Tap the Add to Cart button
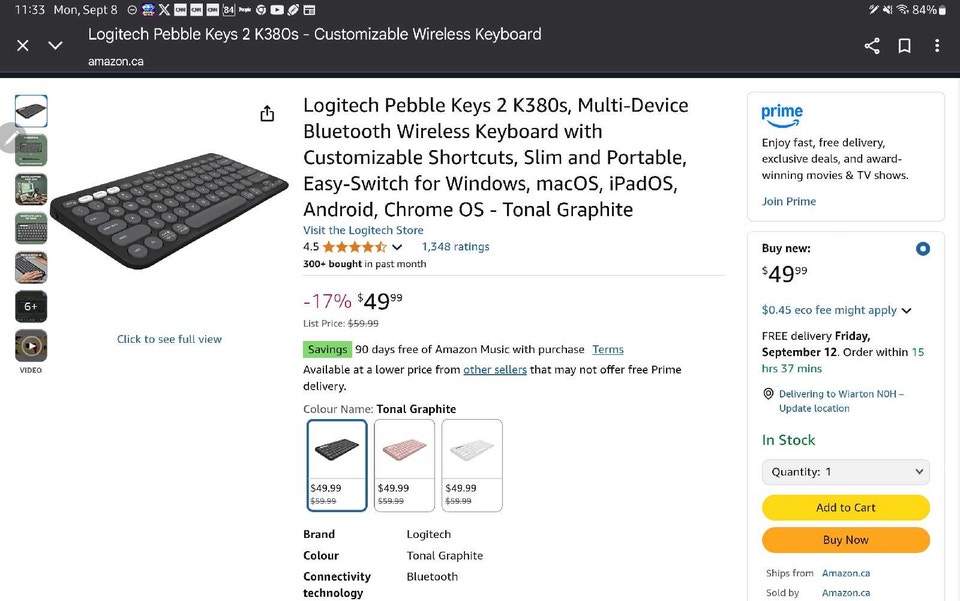This screenshot has height=601, width=960. tap(845, 507)
